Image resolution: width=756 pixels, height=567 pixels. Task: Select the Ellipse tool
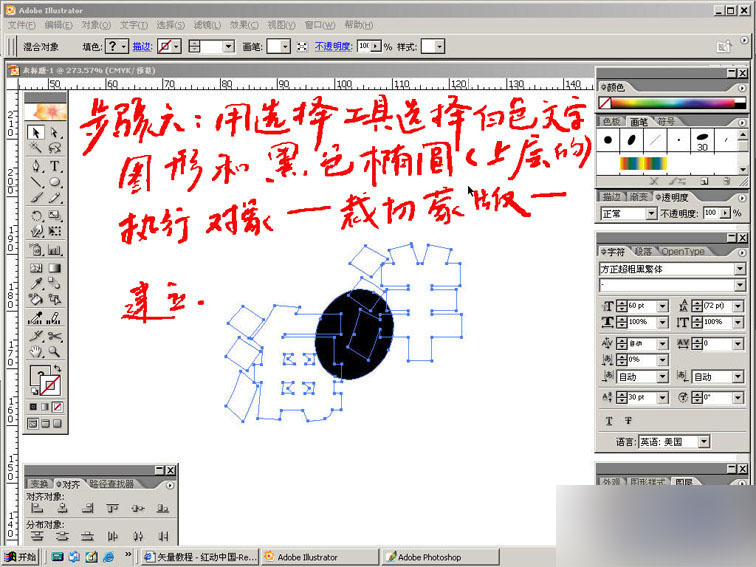pos(54,182)
